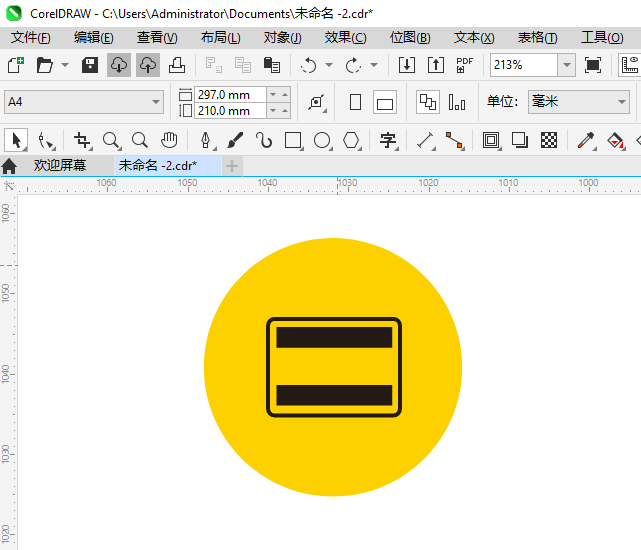641x550 pixels.
Task: Open the 布局(L) menu
Action: point(221,38)
